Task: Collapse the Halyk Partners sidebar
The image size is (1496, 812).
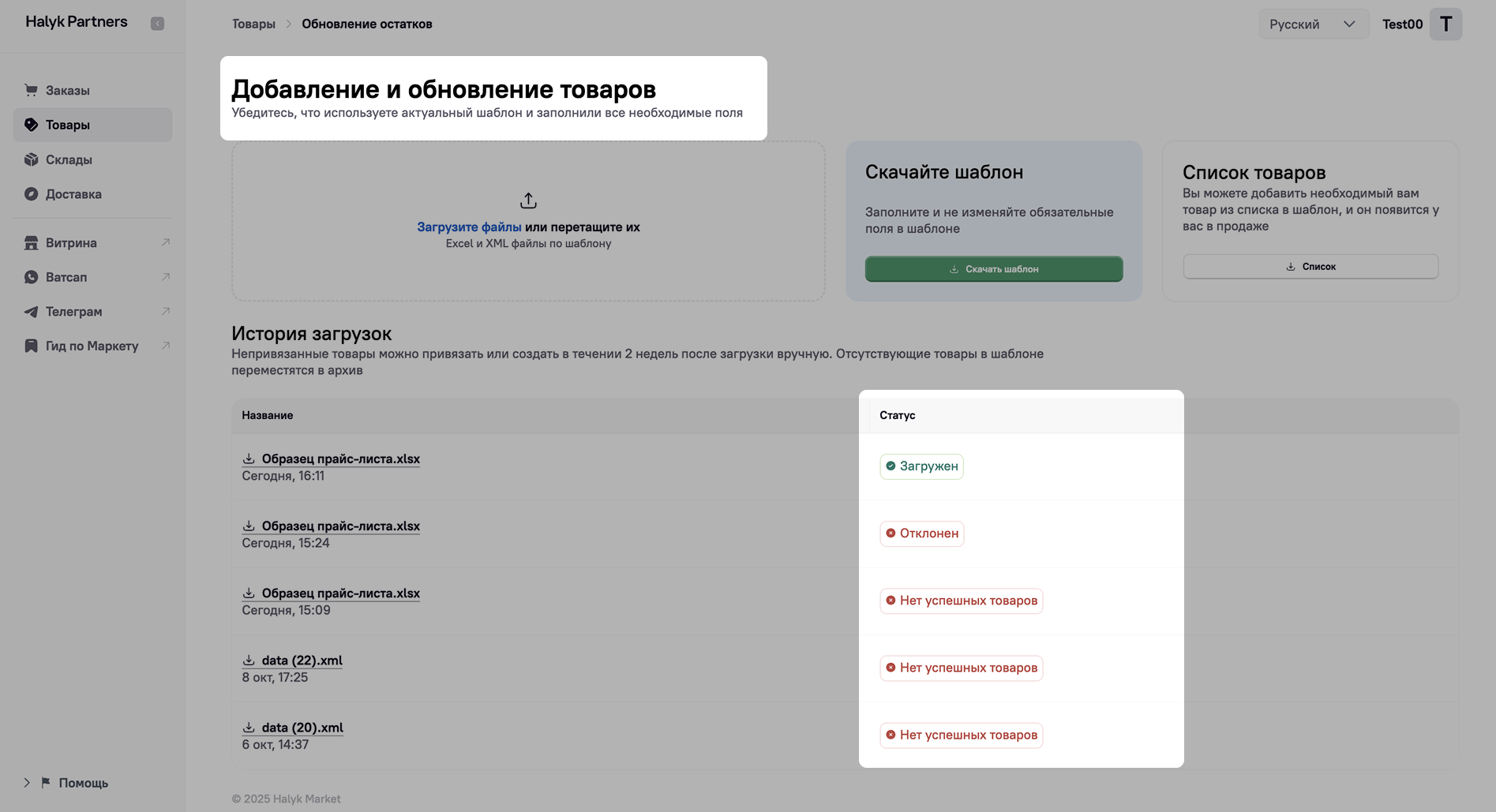Action: [157, 24]
